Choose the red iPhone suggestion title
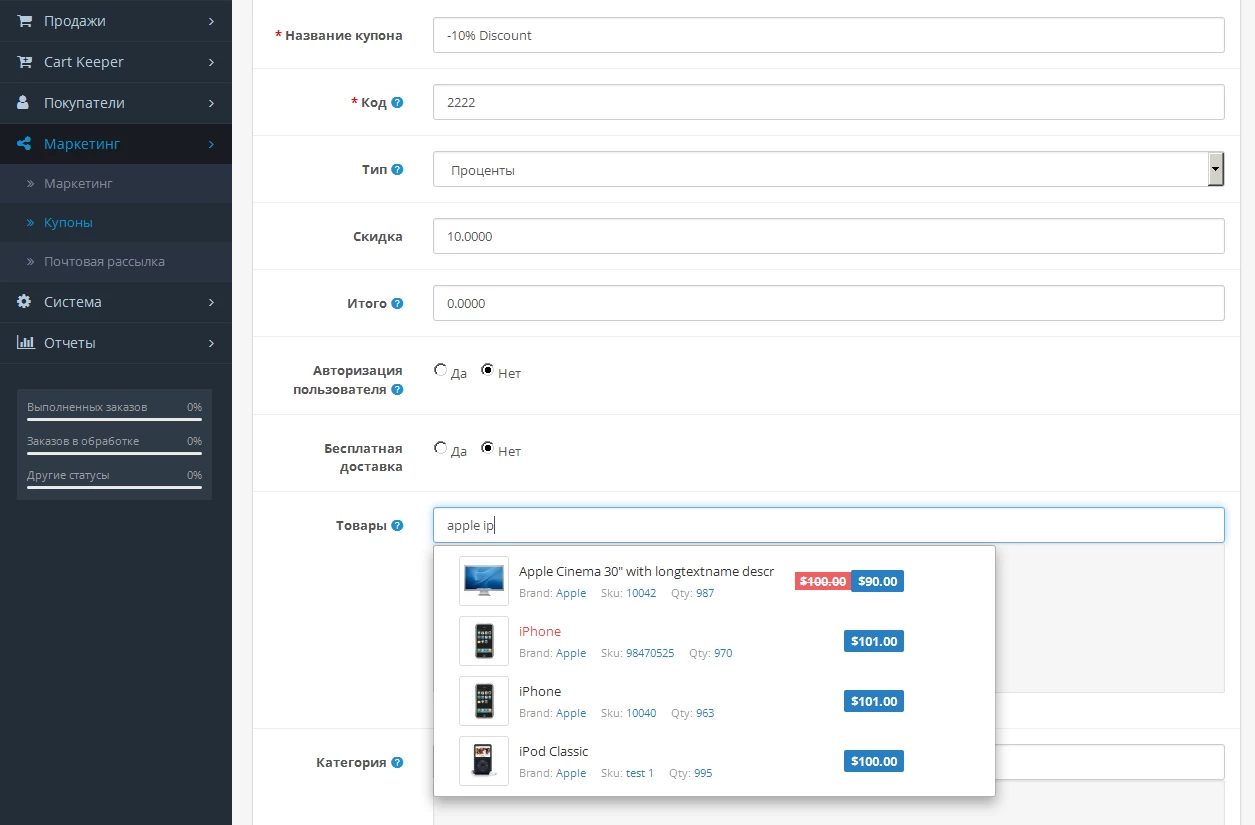This screenshot has height=825, width=1255. point(540,631)
